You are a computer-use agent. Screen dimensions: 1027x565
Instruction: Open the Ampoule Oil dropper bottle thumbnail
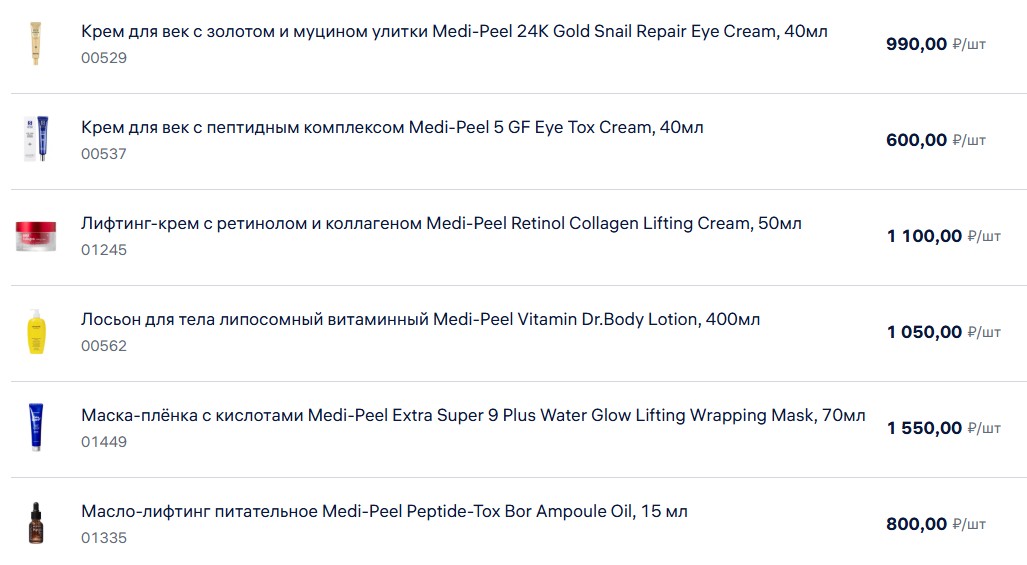pyautogui.click(x=36, y=523)
